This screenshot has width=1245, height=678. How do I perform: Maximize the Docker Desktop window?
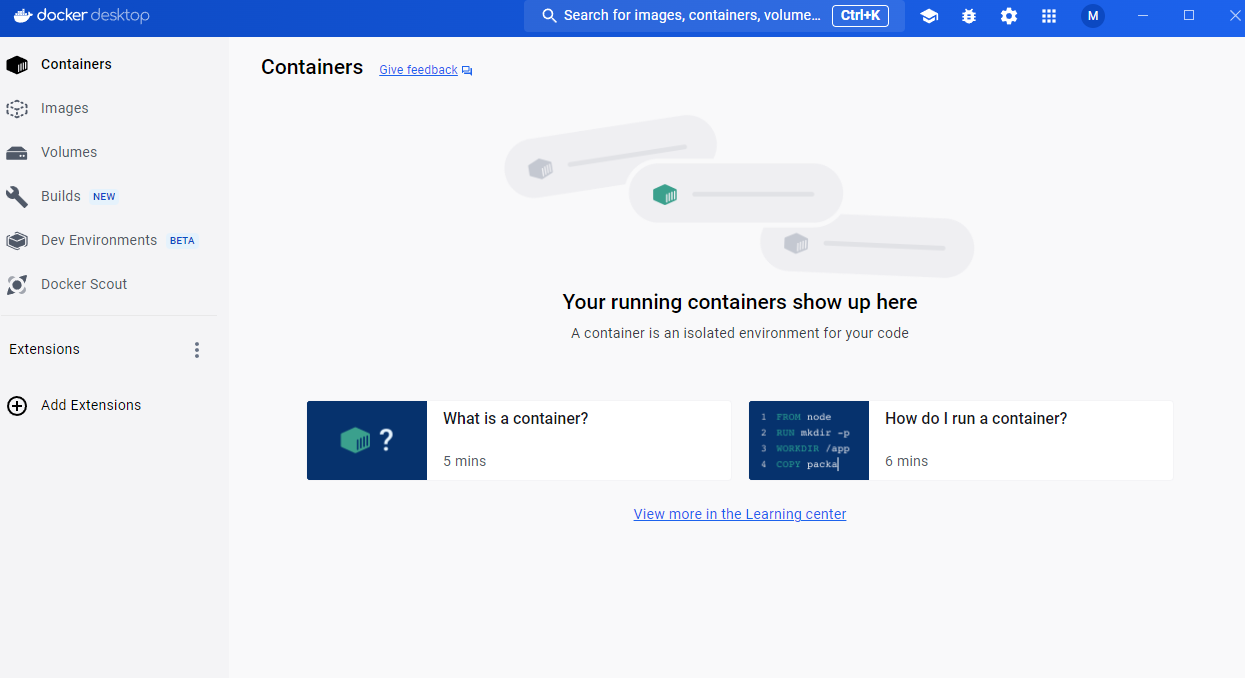click(x=1189, y=15)
